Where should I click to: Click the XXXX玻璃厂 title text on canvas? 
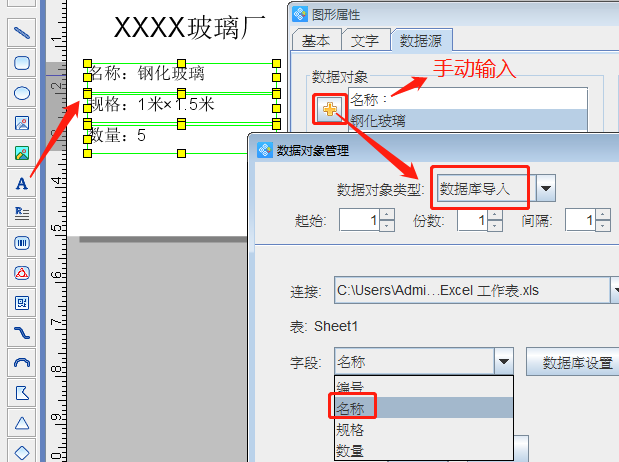(189, 28)
